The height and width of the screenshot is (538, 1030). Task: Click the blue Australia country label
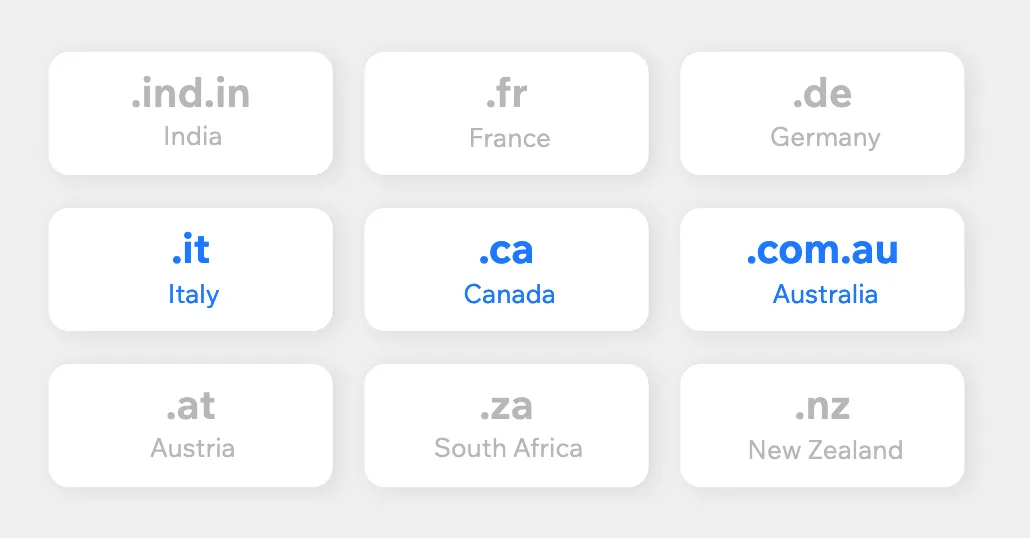(825, 294)
